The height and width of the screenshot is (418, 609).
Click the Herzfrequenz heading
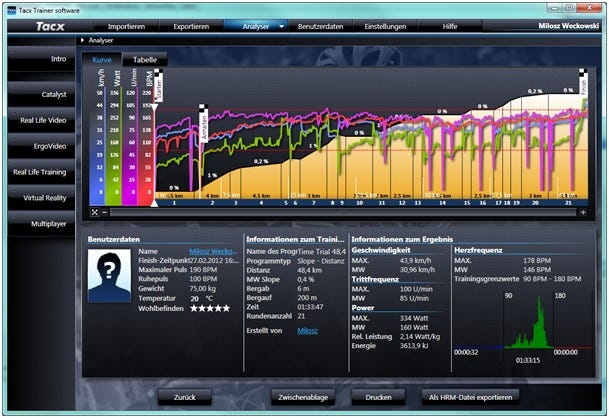(478, 251)
